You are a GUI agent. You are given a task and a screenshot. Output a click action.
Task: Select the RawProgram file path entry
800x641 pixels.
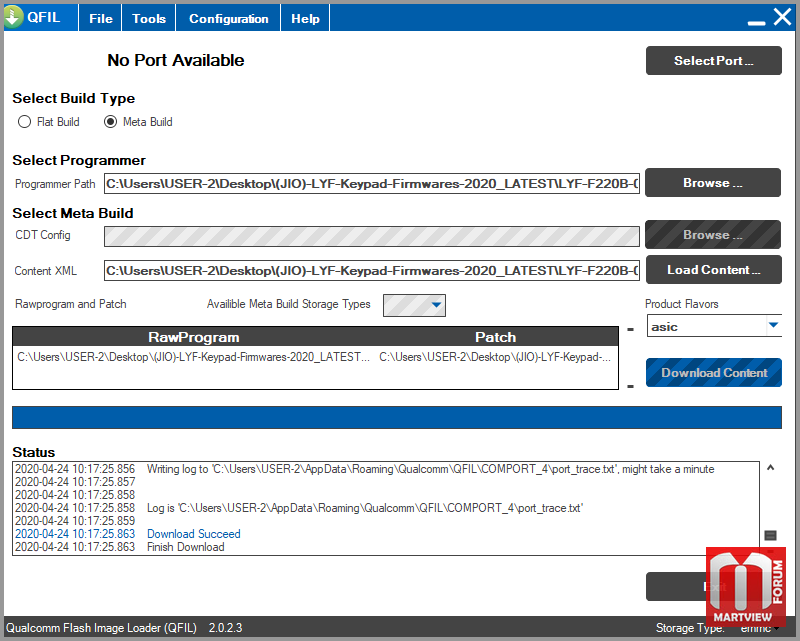pyautogui.click(x=194, y=357)
